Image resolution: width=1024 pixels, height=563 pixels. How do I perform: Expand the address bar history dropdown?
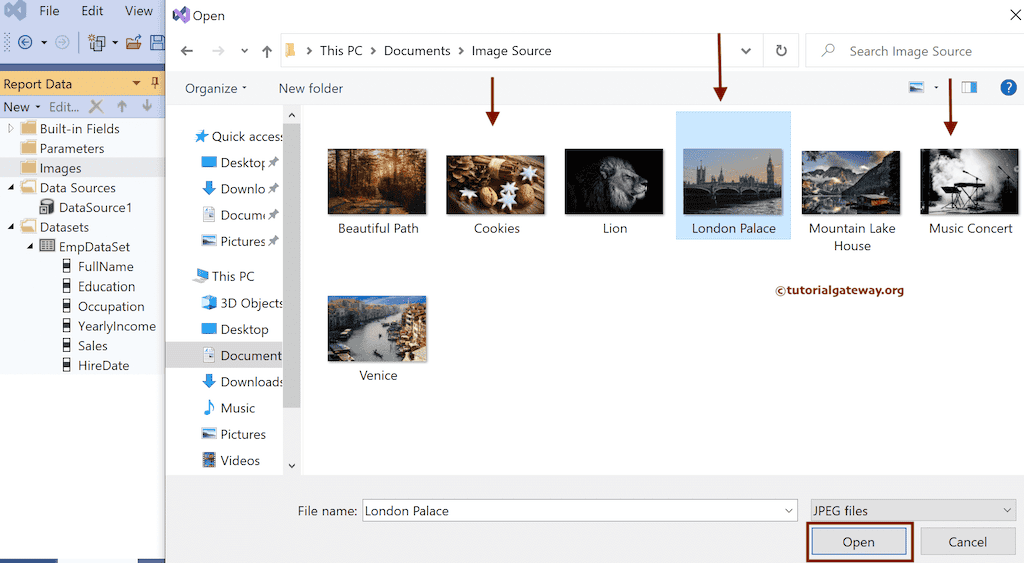(746, 51)
